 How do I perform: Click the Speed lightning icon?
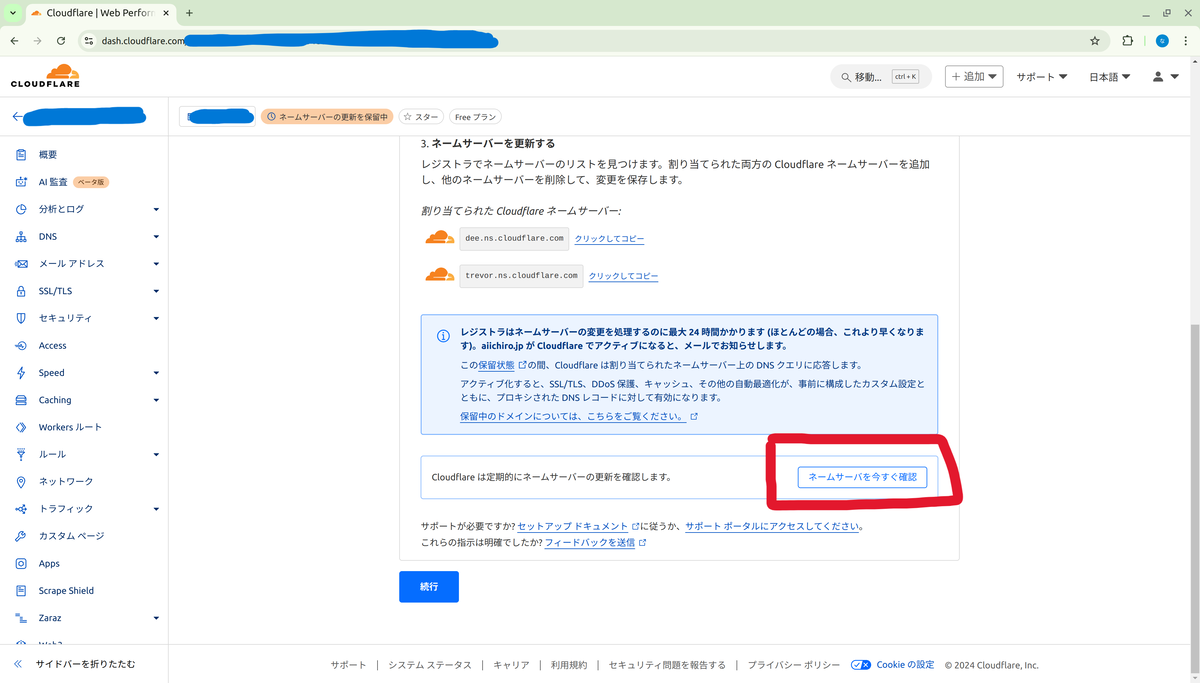pyautogui.click(x=21, y=373)
